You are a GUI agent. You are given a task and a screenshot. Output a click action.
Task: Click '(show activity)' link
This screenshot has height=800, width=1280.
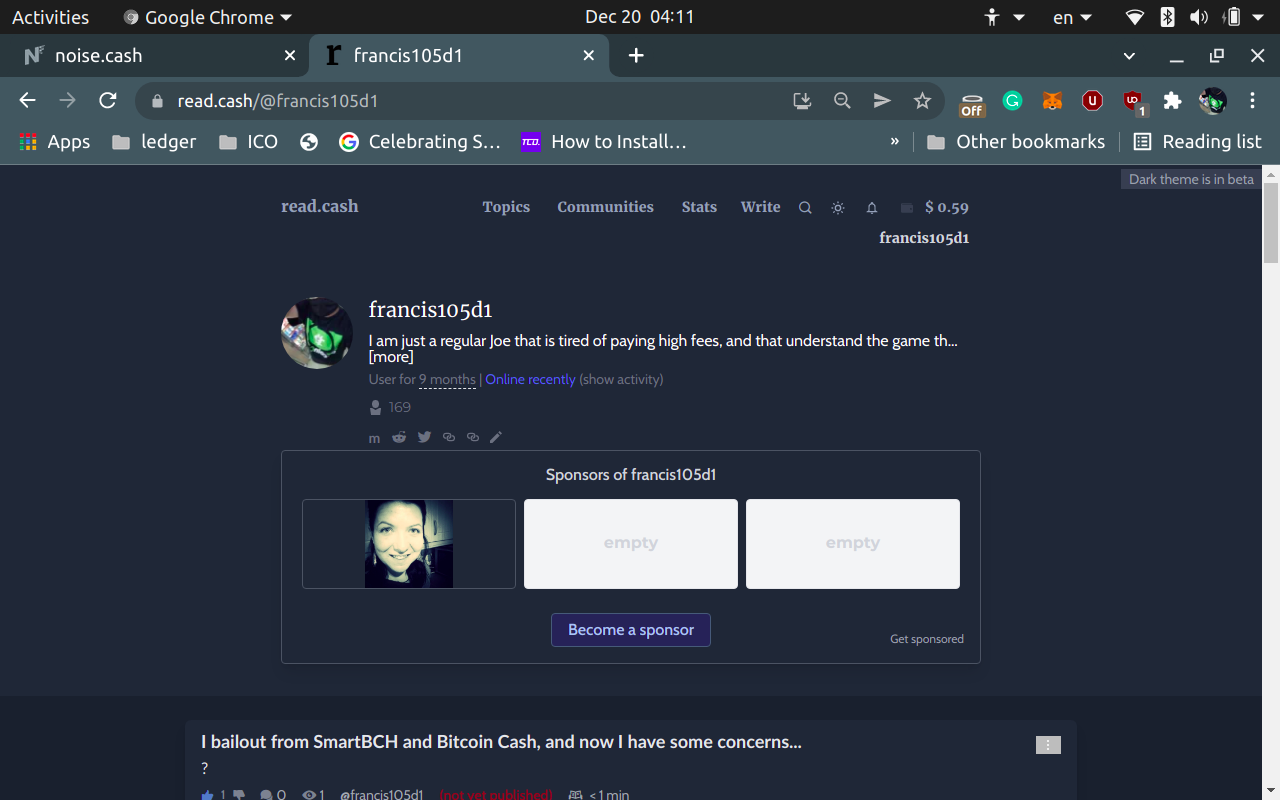621,380
